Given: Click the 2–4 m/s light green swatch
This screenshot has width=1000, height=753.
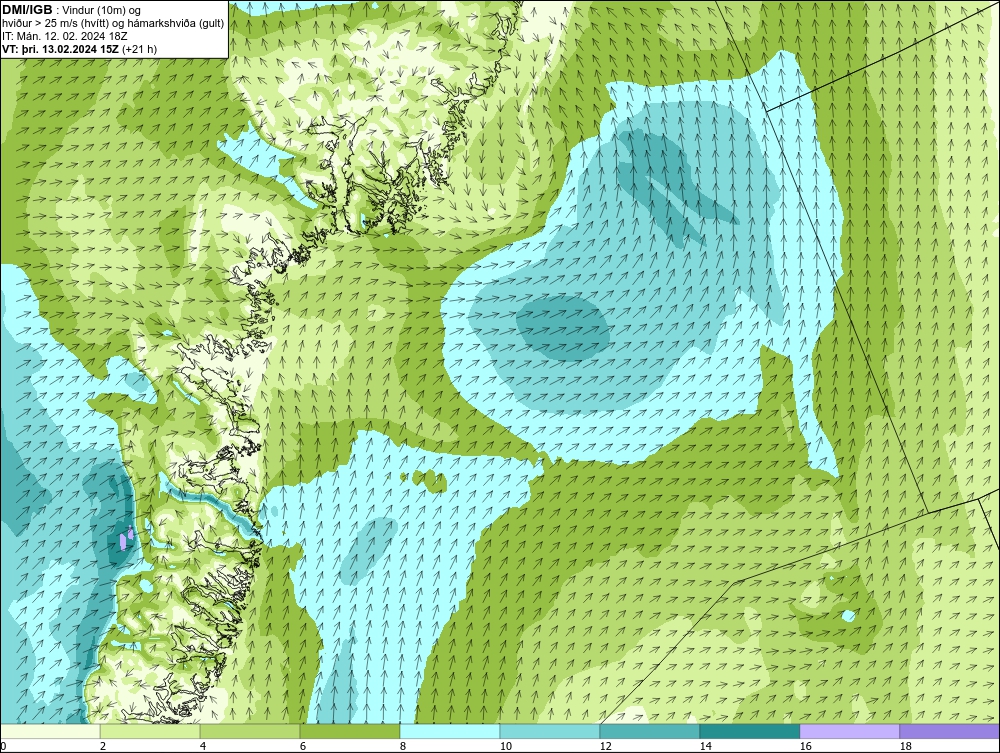Looking at the screenshot, I should click(x=150, y=731).
